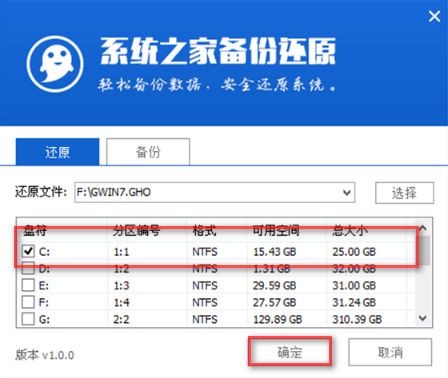Select the partition number 1:1 cell
448x378 pixels.
click(x=121, y=252)
